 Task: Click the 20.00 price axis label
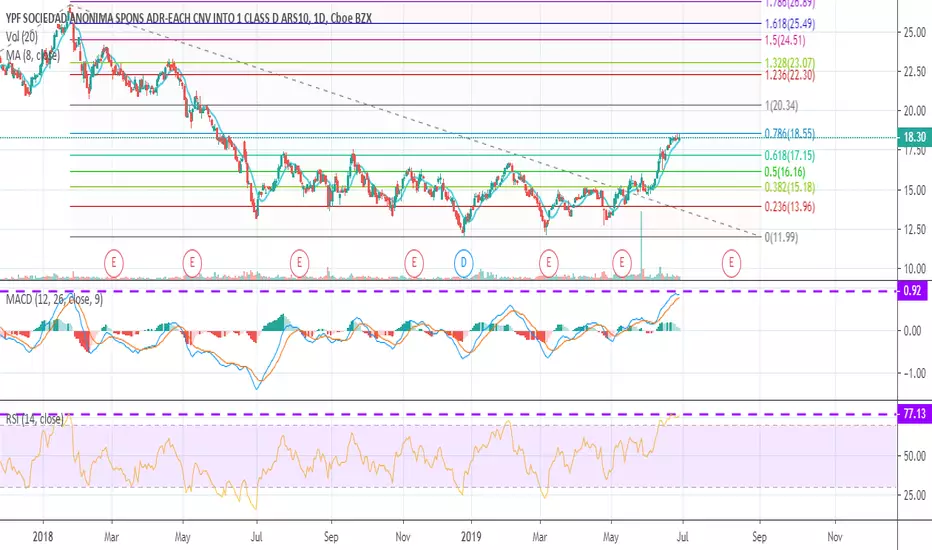coord(914,111)
